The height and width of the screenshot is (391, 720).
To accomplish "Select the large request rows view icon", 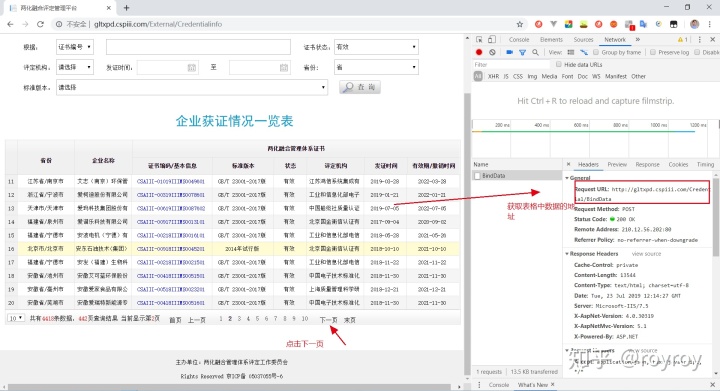I will (x=571, y=53).
